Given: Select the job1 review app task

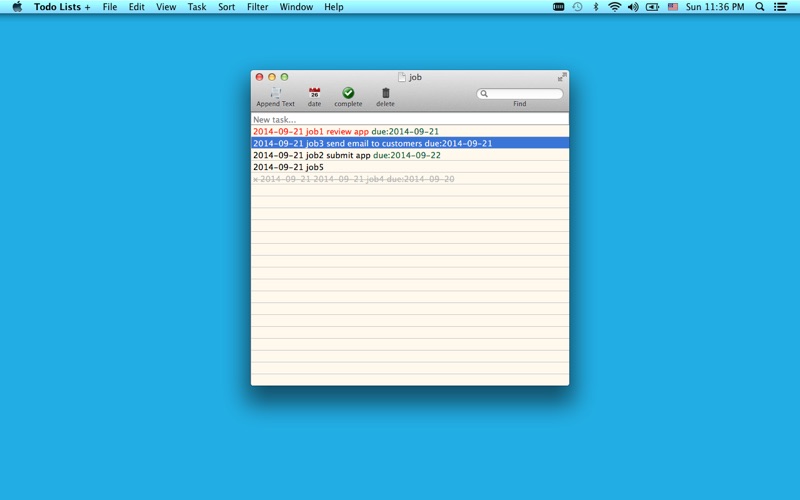Looking at the screenshot, I should coord(410,132).
